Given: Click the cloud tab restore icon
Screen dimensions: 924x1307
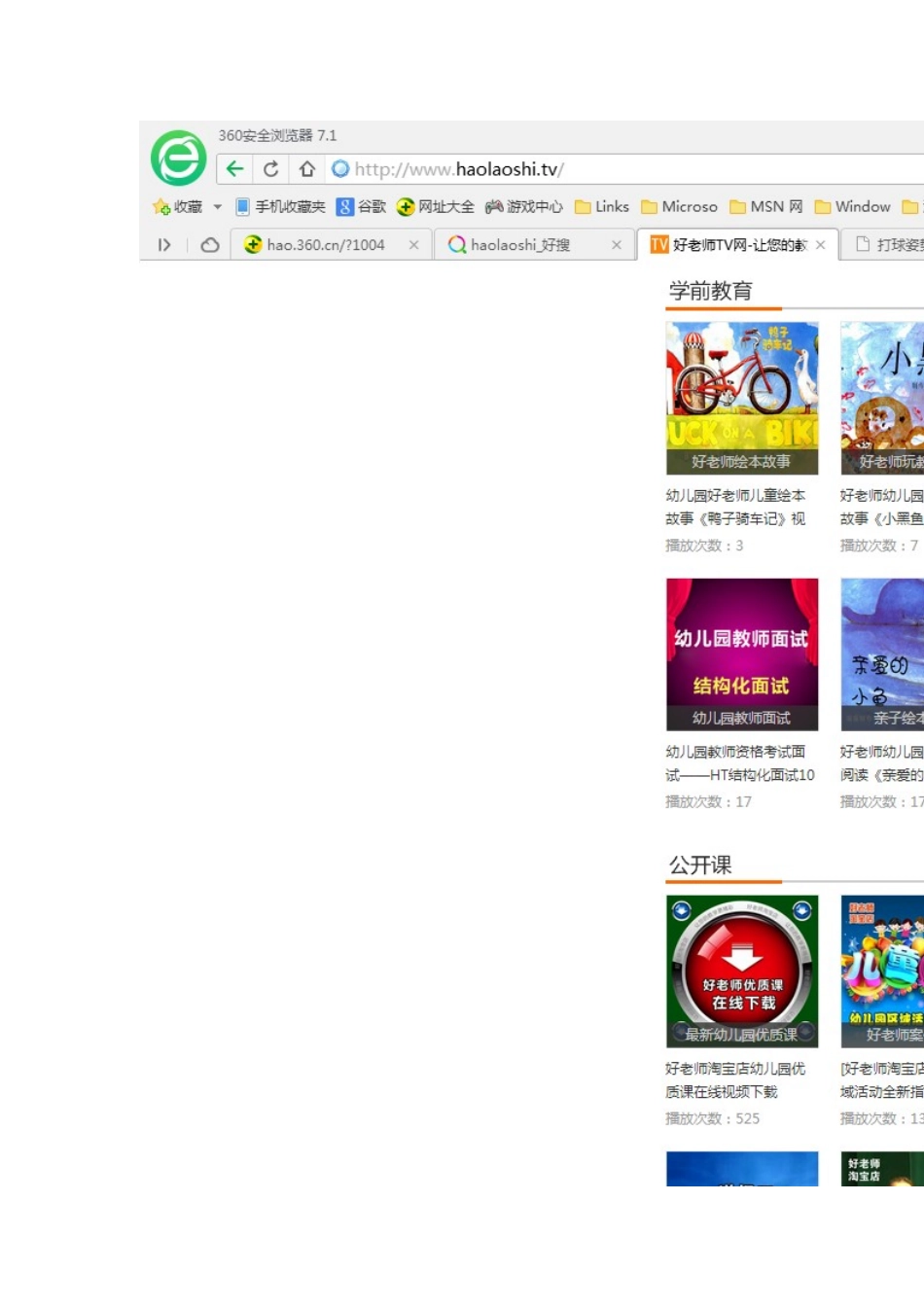Looking at the screenshot, I should 210,245.
